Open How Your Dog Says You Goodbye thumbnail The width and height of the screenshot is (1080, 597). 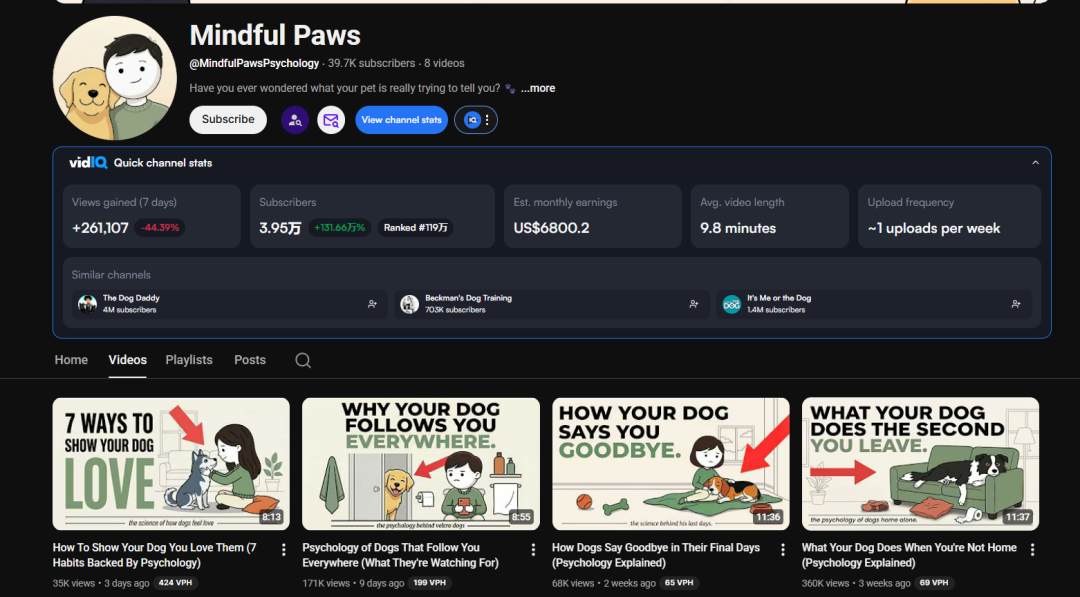[671, 464]
